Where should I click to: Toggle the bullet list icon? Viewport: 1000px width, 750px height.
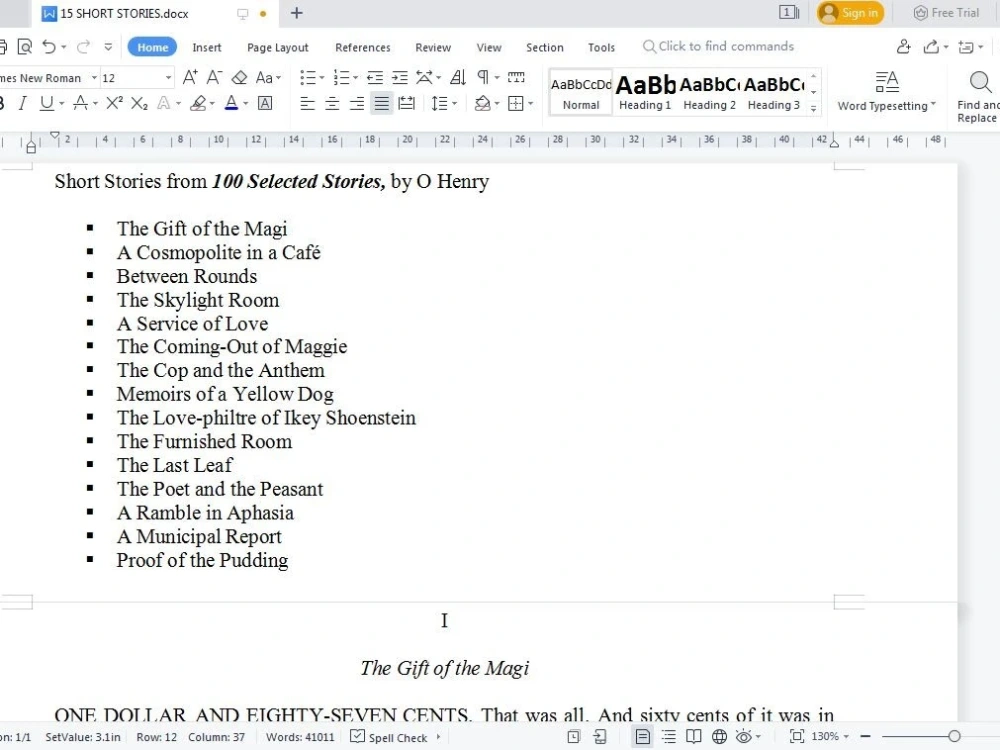309,77
